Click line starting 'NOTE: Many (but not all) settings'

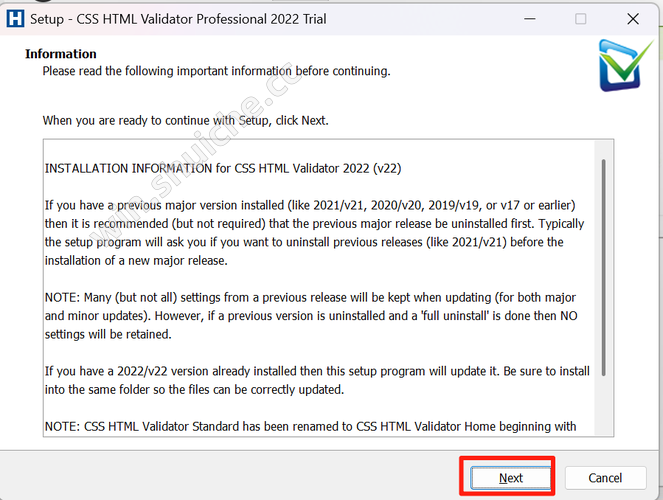[310, 298]
